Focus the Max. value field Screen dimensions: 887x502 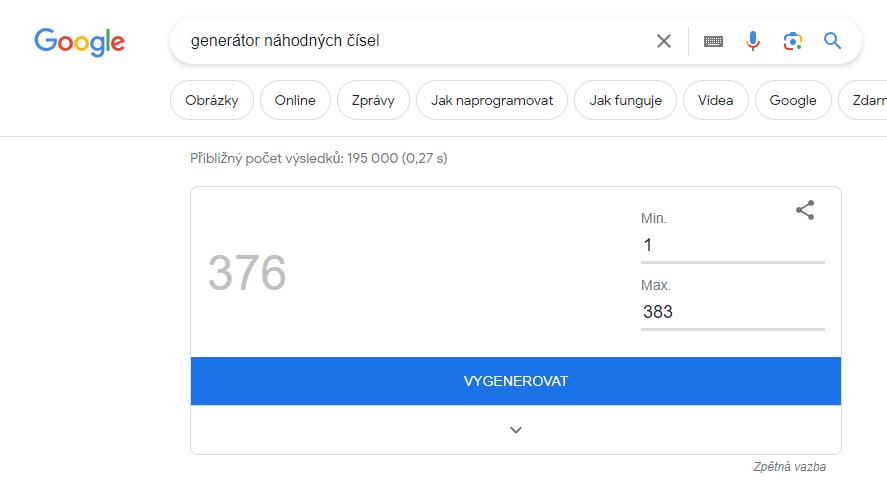733,312
